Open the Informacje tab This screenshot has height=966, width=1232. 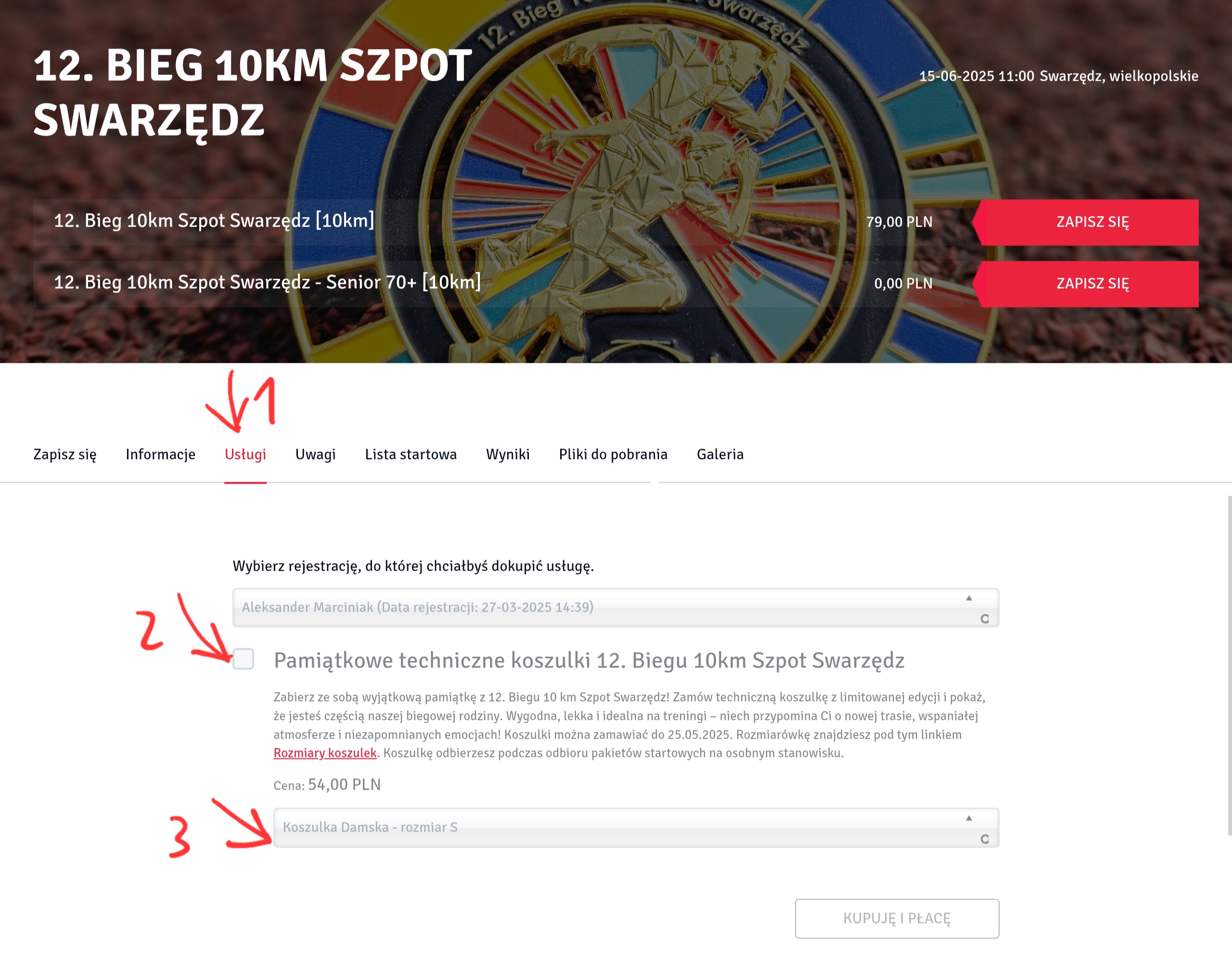click(x=160, y=454)
